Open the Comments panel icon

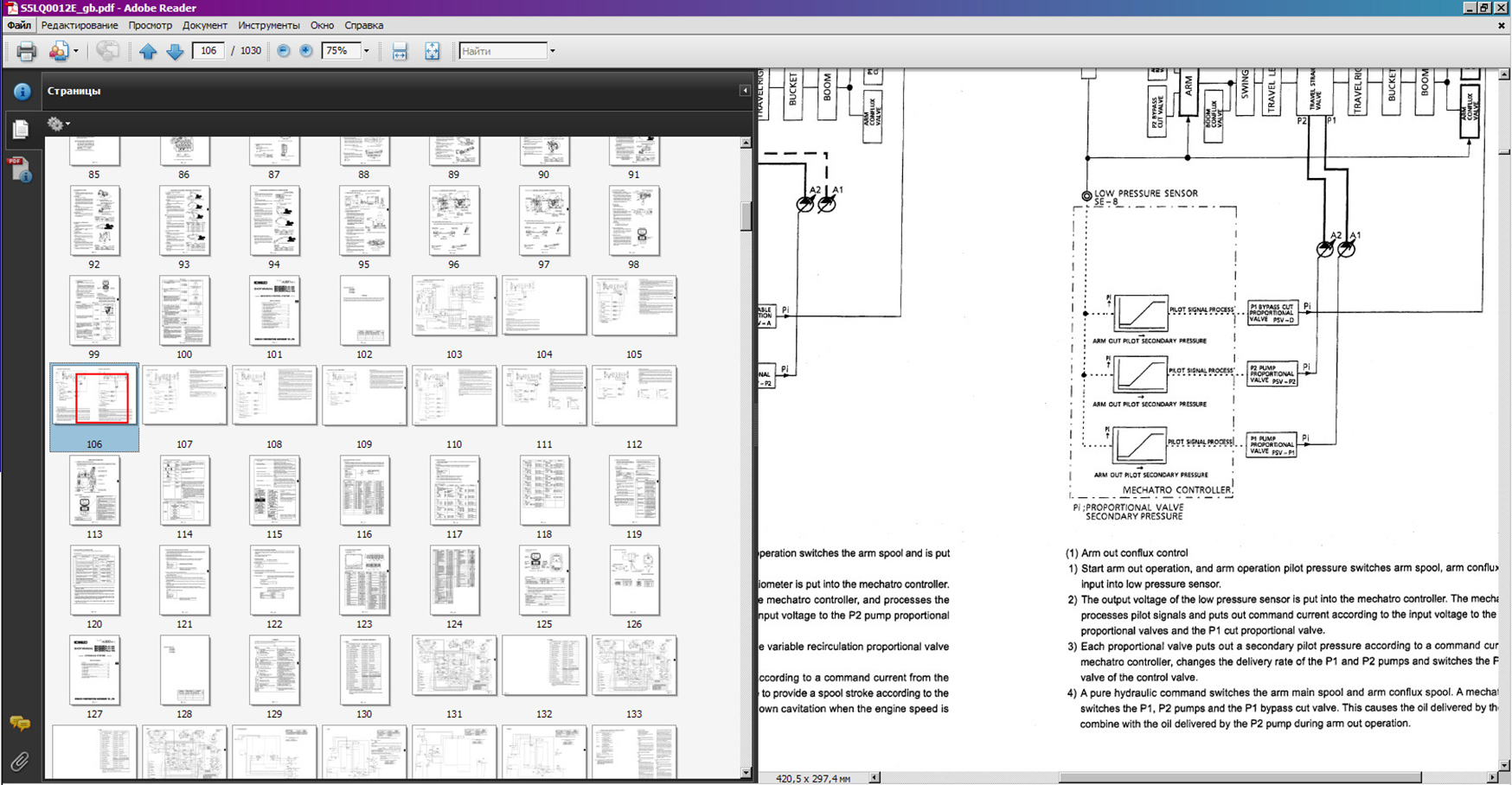(19, 723)
